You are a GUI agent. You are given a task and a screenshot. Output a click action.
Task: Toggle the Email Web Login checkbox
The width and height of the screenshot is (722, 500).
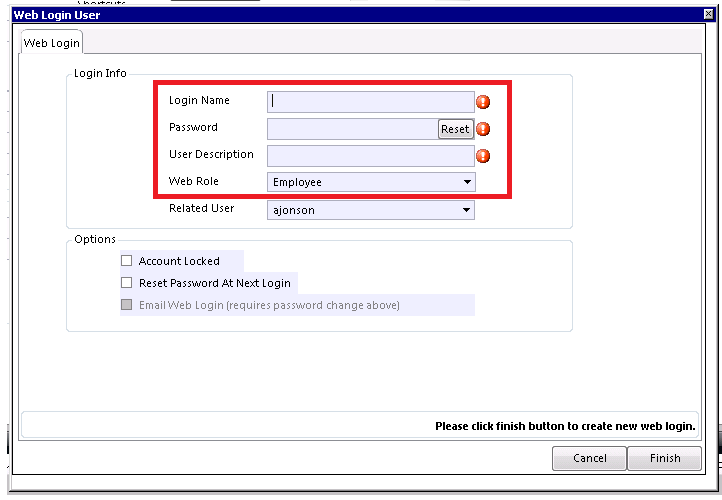[x=127, y=305]
